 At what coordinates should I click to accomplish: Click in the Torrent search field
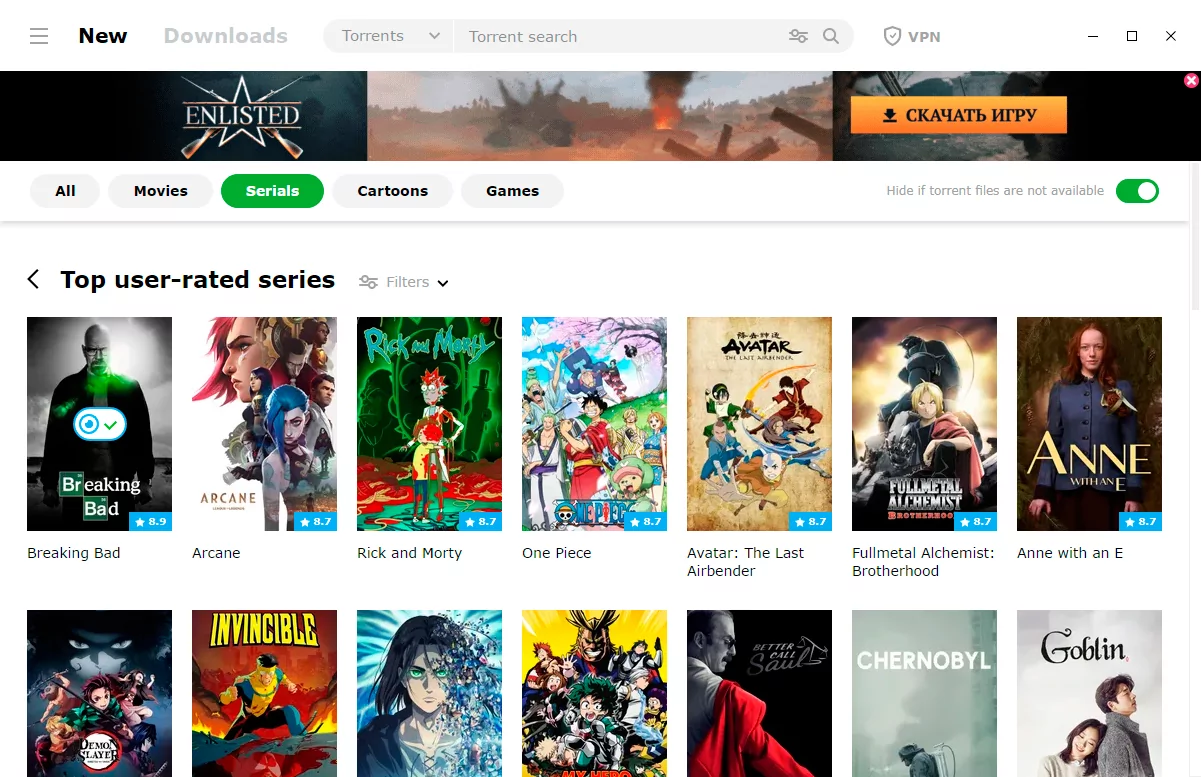tap(620, 36)
